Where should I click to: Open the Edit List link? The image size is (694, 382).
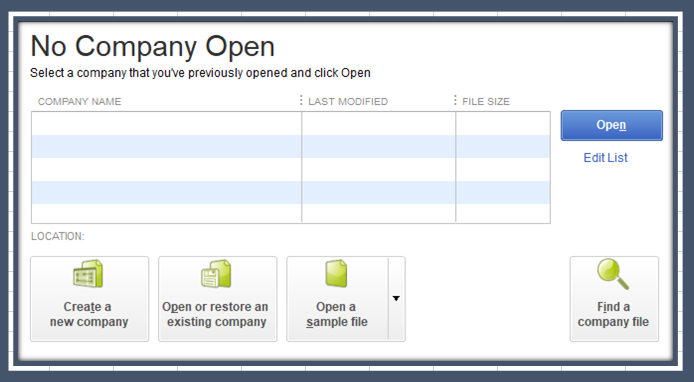pos(605,158)
